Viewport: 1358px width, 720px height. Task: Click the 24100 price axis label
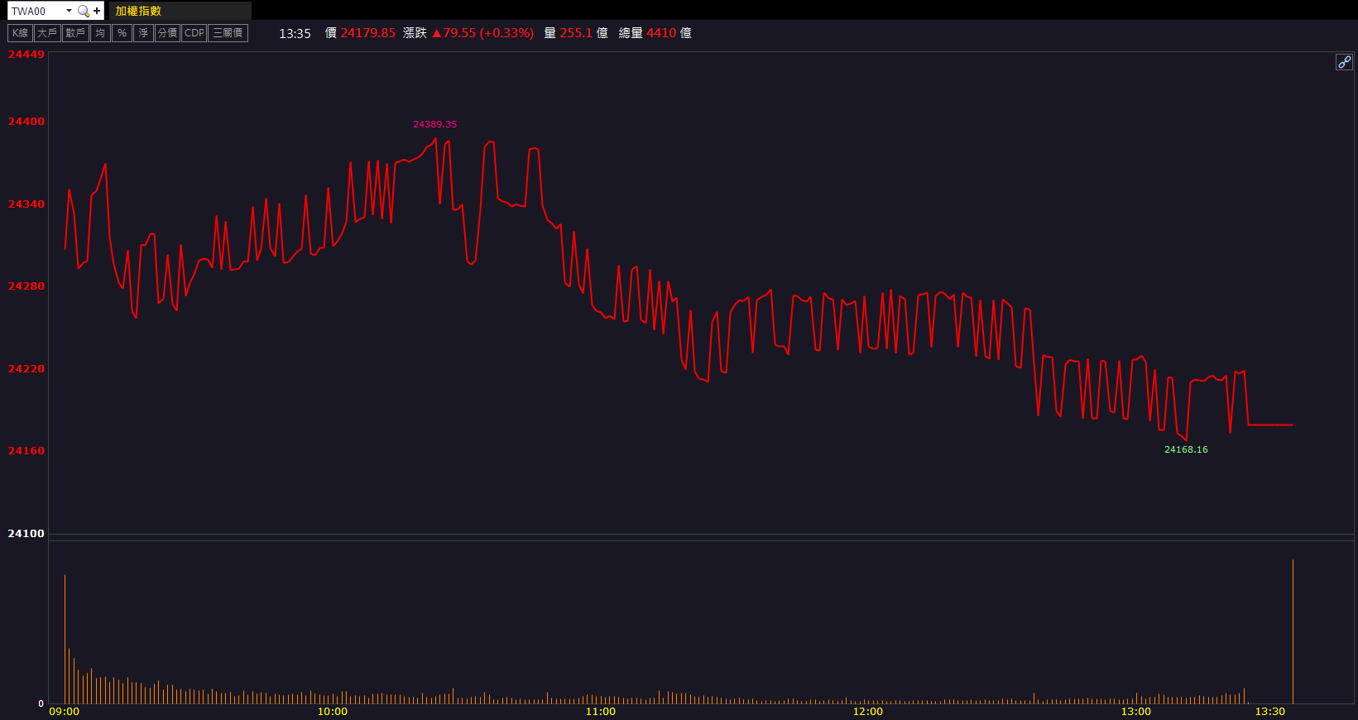pos(26,533)
